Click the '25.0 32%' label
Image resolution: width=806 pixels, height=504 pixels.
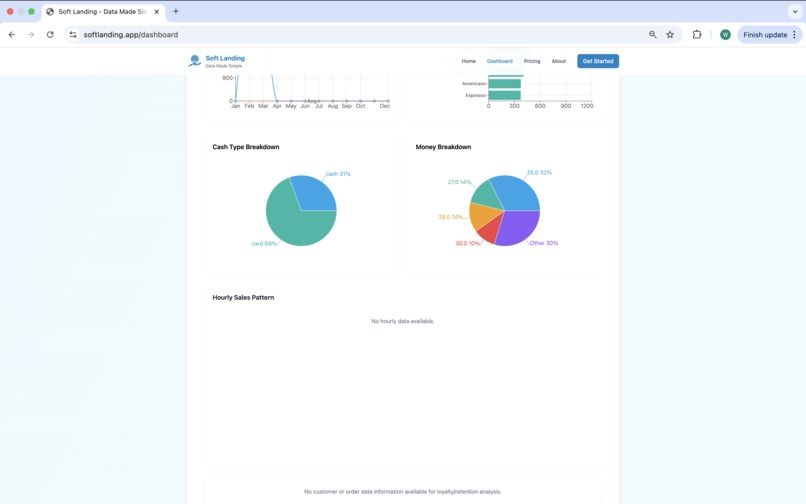pyautogui.click(x=539, y=173)
